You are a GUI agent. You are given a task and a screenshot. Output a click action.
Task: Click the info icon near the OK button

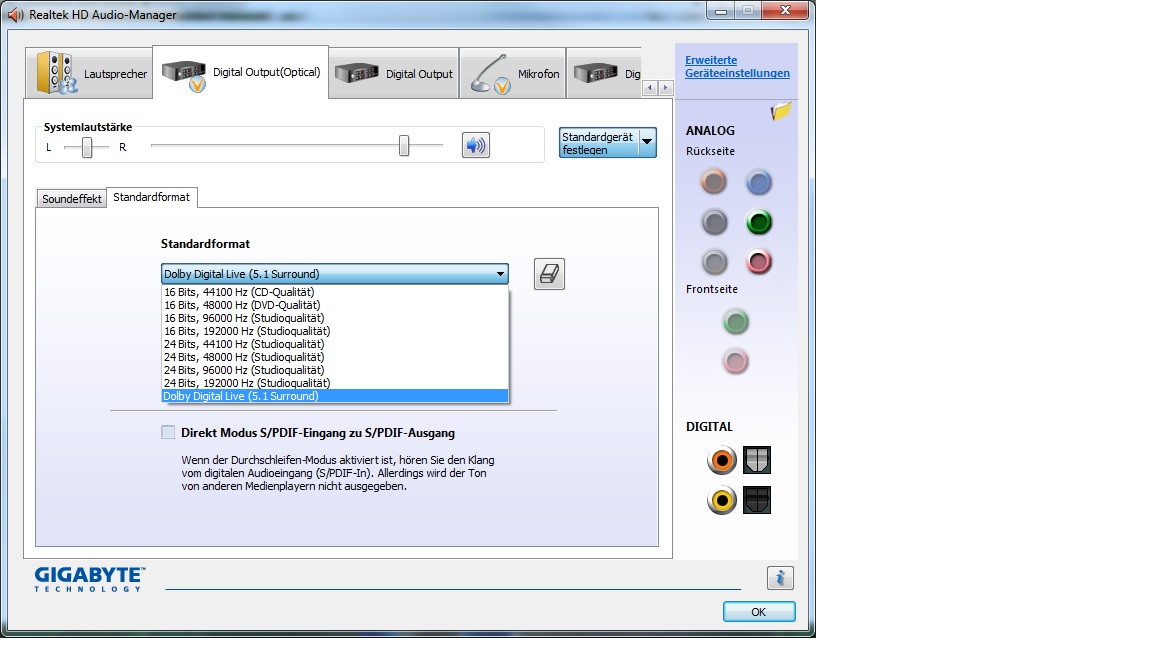pos(780,577)
